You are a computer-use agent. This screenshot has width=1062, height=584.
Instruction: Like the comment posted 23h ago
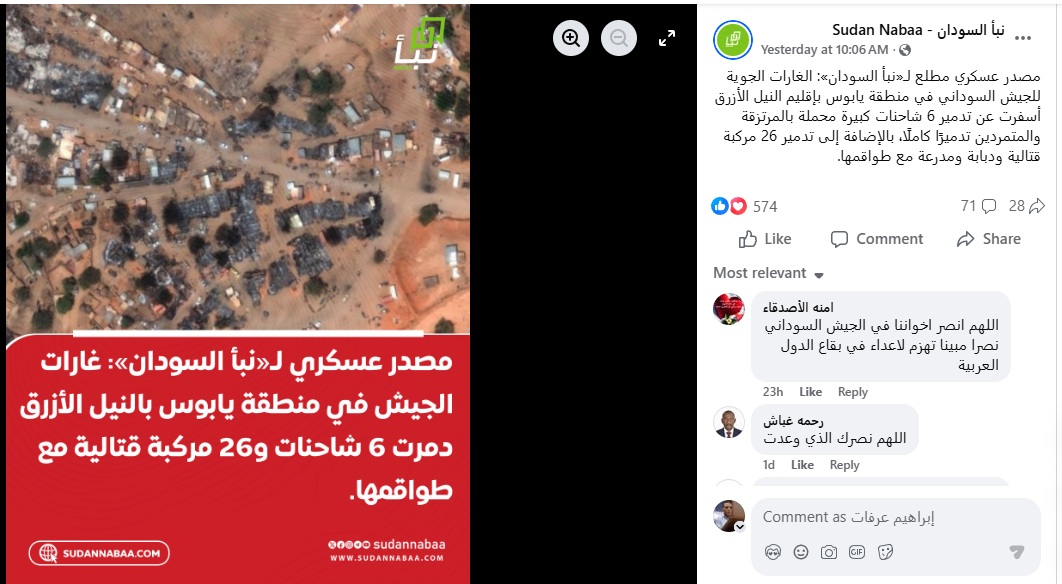810,392
